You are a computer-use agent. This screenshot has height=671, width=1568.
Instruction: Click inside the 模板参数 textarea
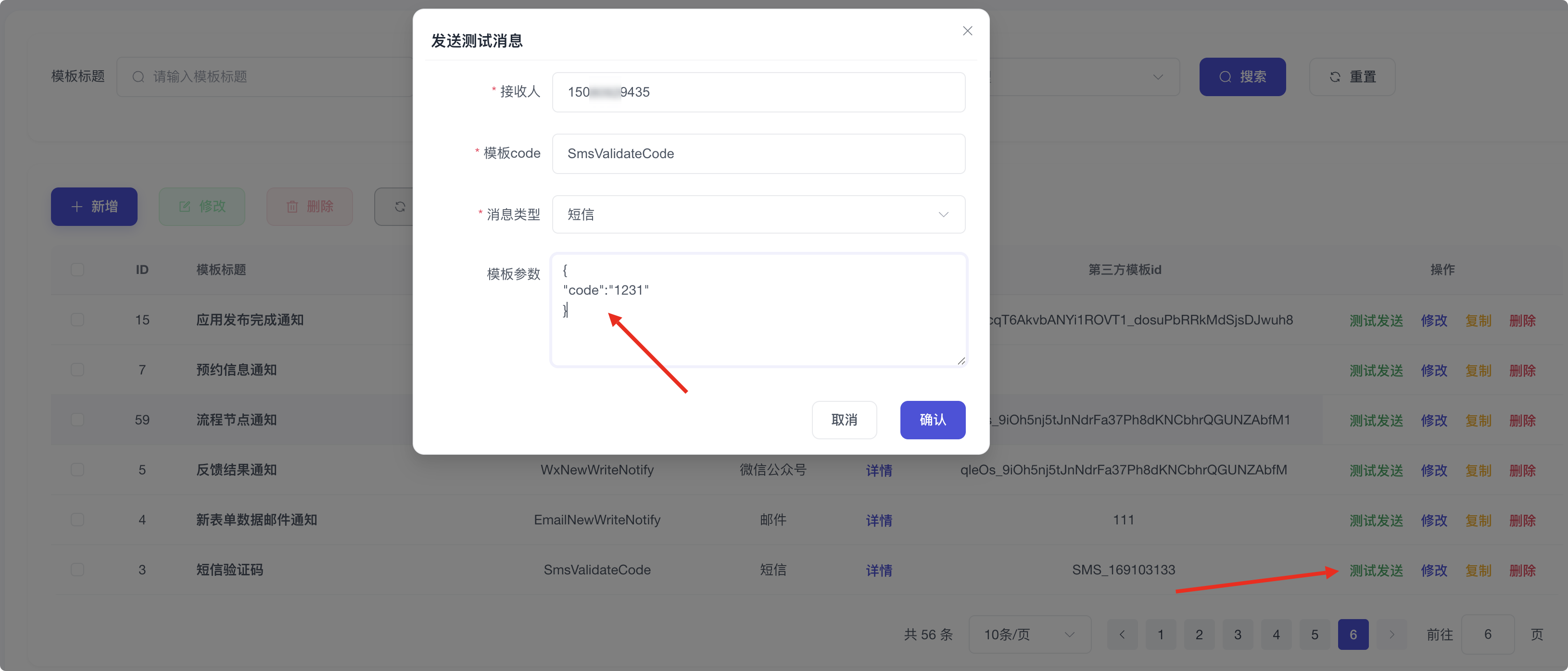(759, 310)
